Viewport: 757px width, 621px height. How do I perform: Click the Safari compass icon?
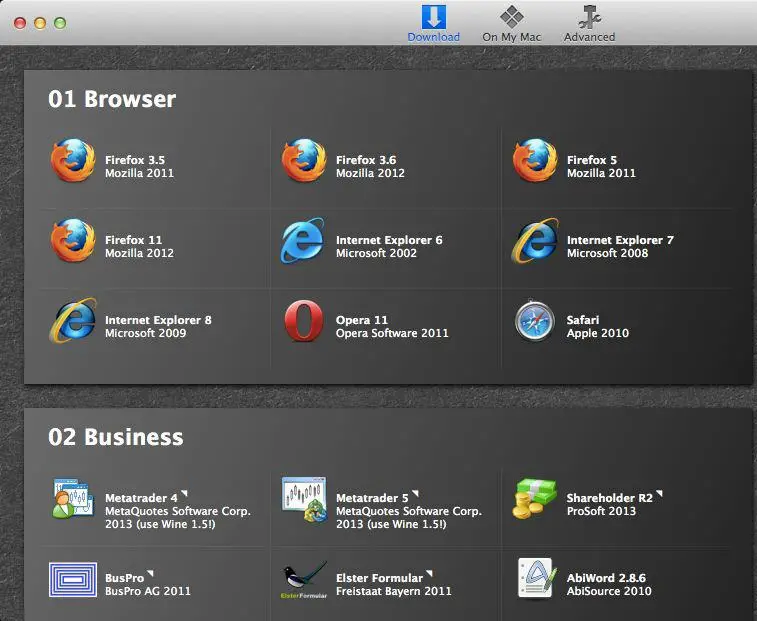point(534,321)
